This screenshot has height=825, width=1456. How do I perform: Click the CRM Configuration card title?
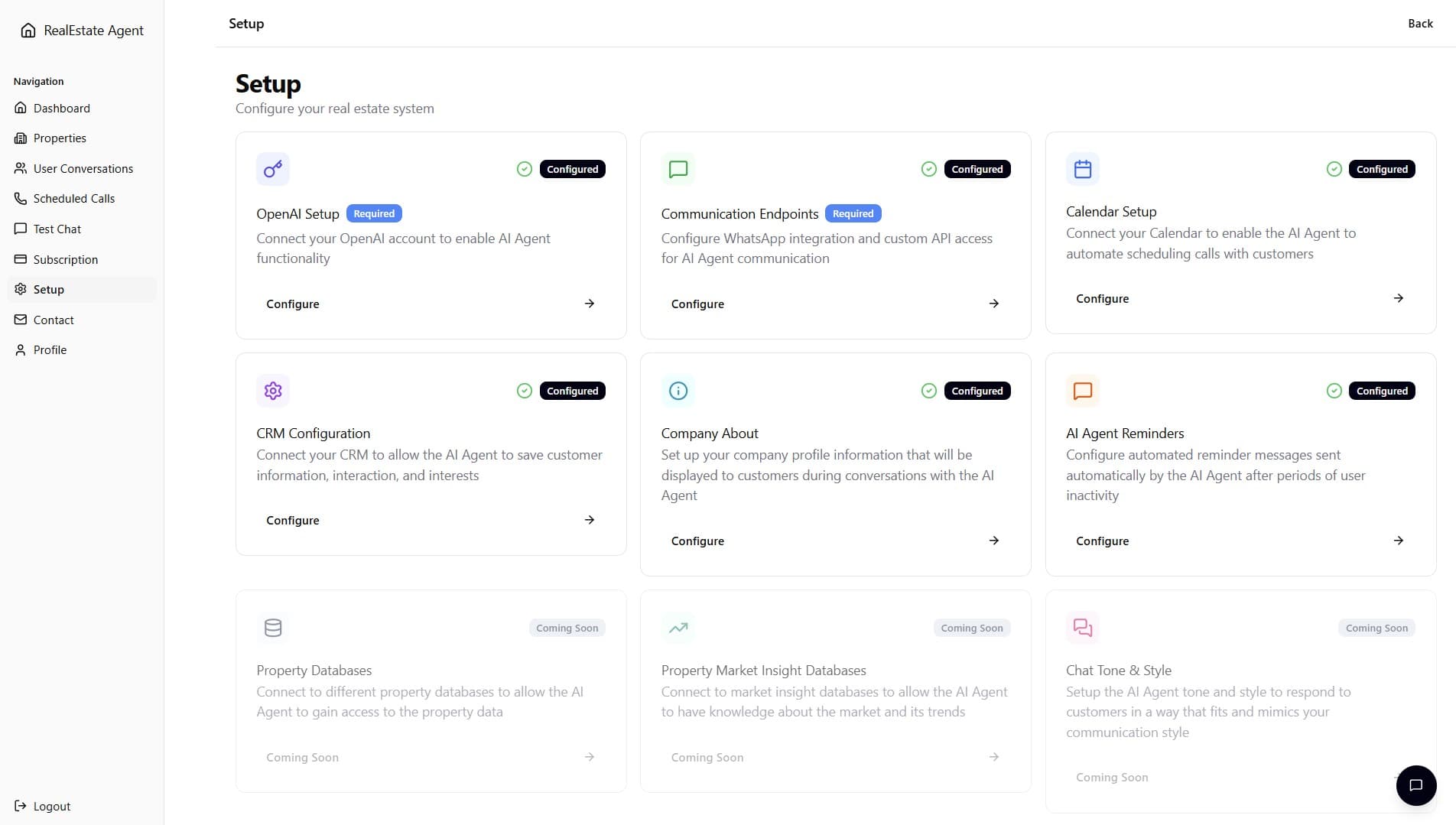coord(313,434)
